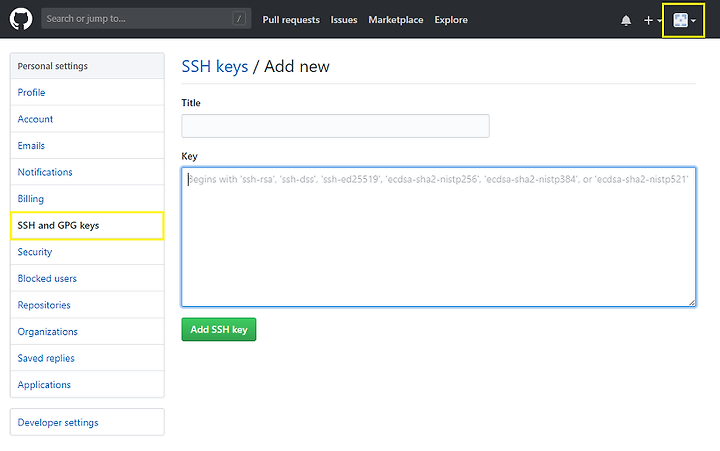
Task: Click the slash shortcut hint in search
Action: (239, 19)
